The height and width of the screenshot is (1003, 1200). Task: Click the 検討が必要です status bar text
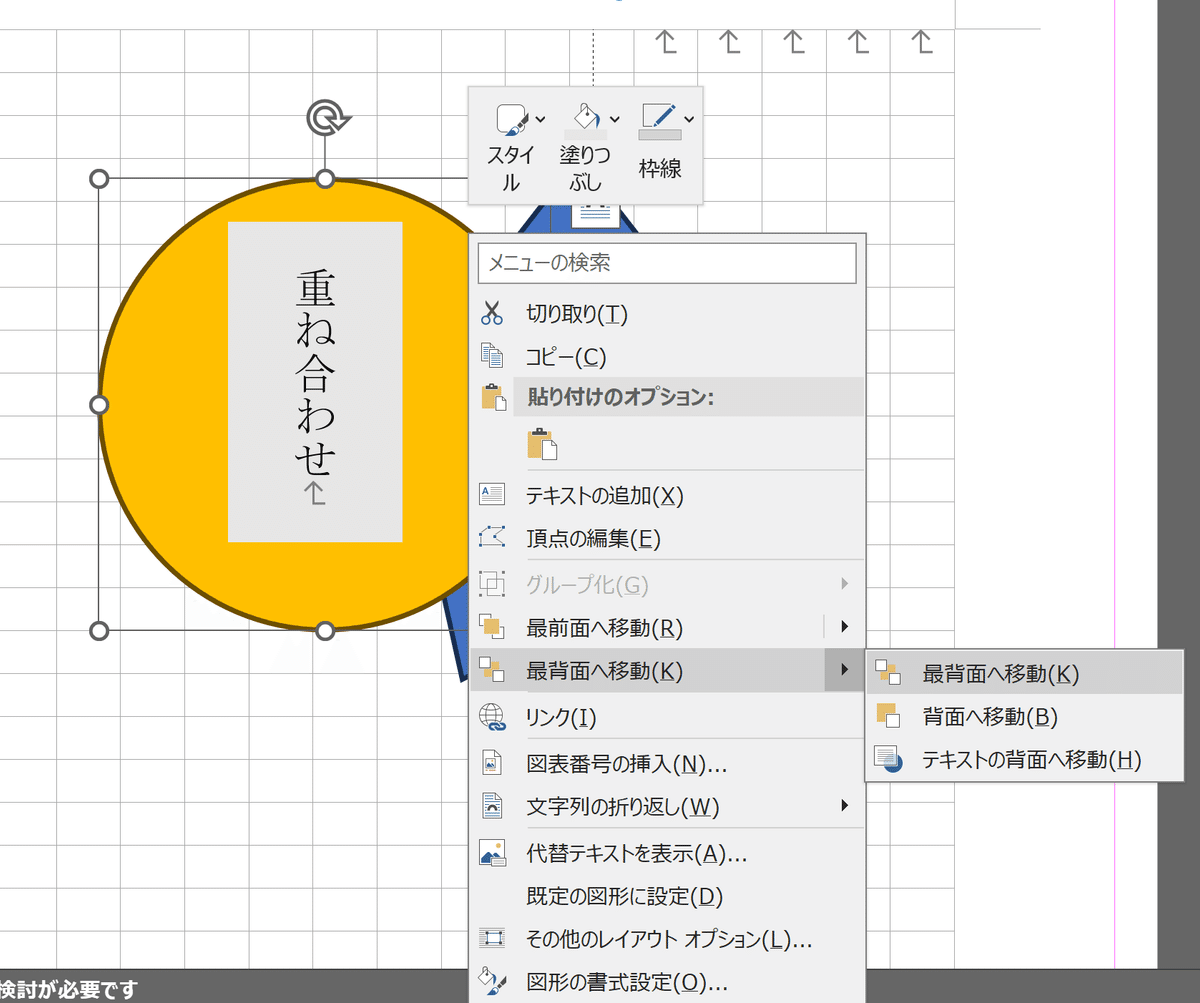68,990
